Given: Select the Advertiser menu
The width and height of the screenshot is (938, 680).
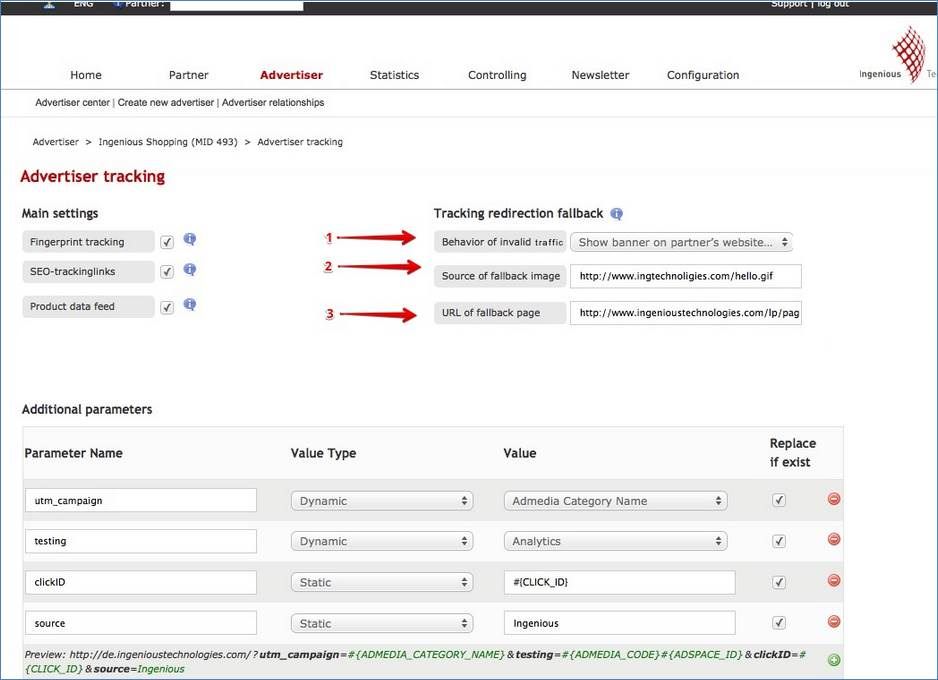Looking at the screenshot, I should [291, 75].
